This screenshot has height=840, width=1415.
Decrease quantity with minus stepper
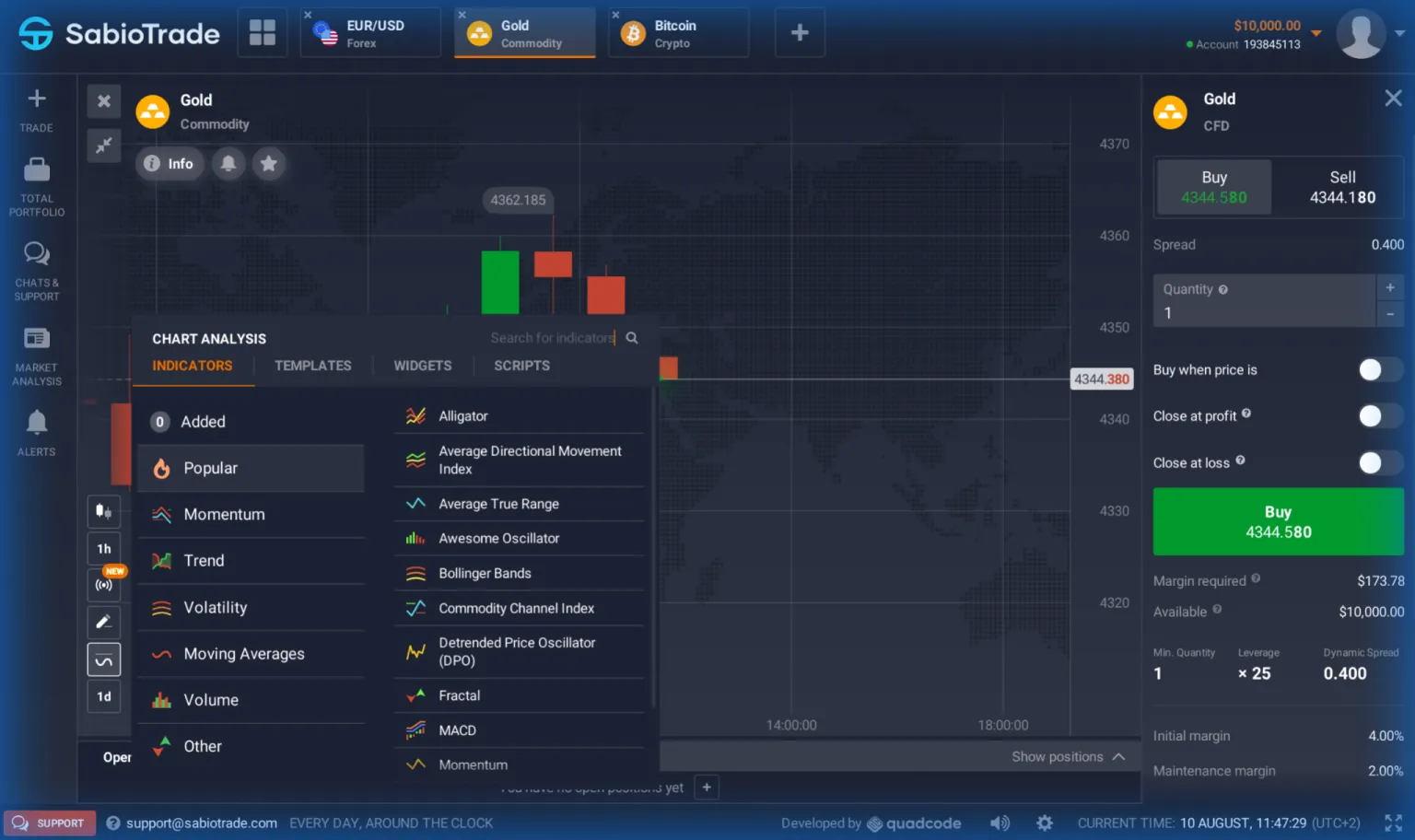tap(1390, 314)
